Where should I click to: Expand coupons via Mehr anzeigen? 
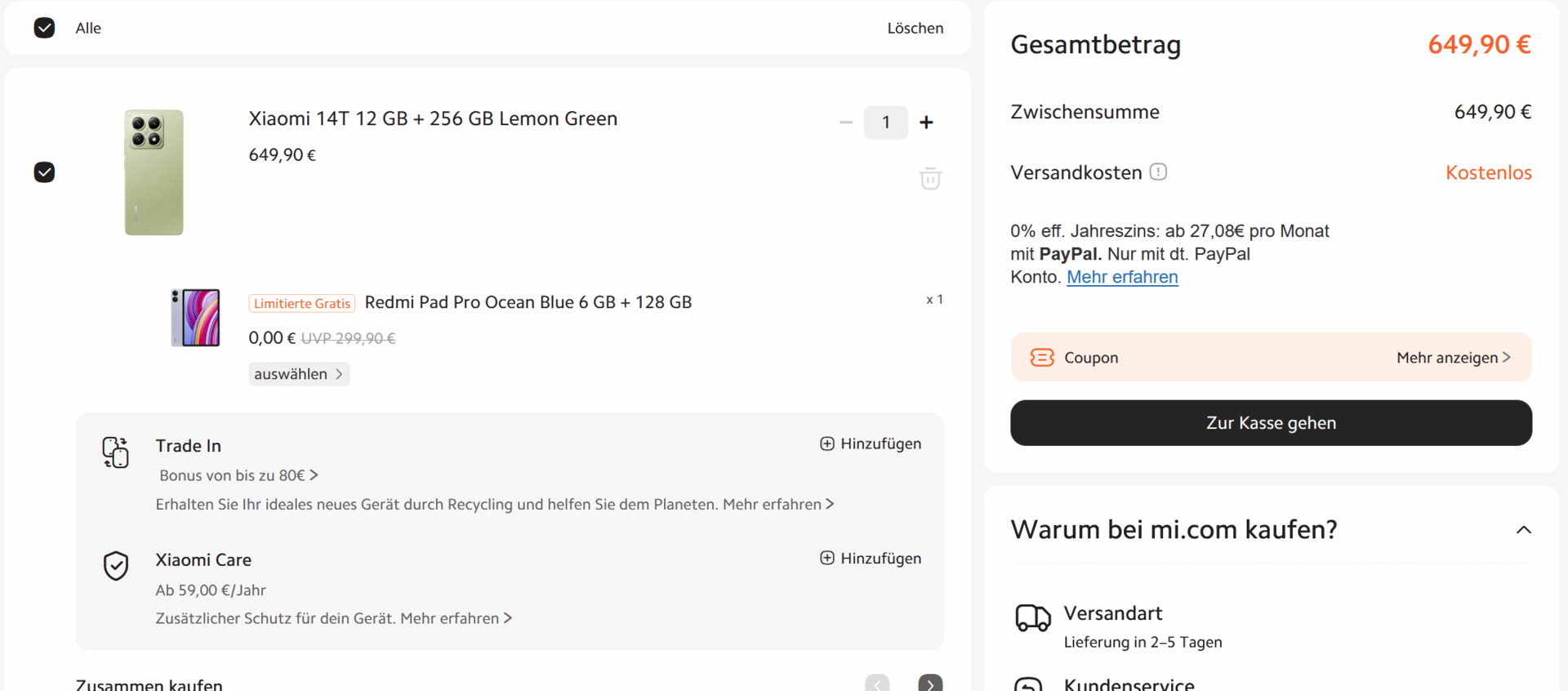point(1453,358)
